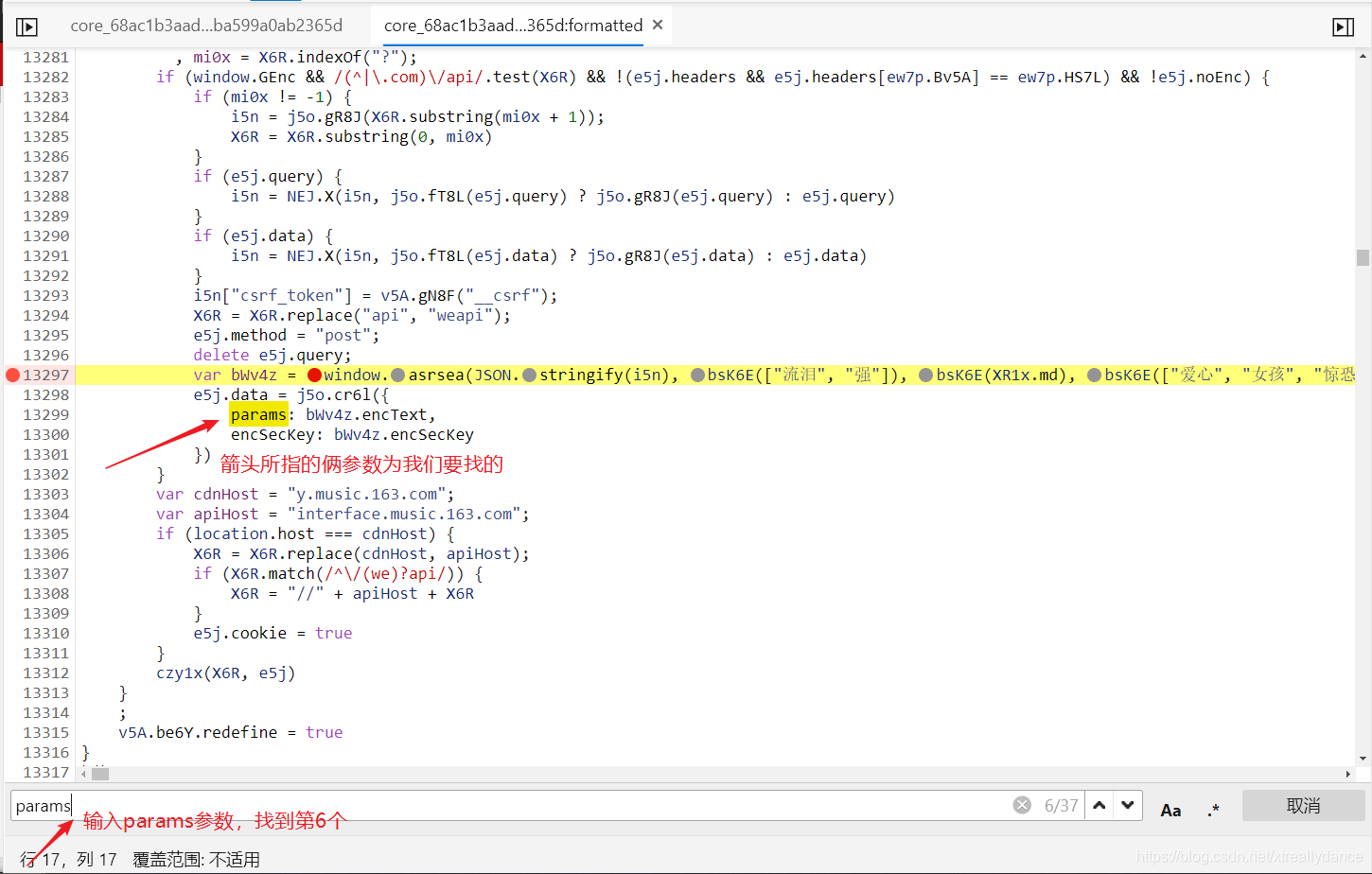The image size is (1372, 874).
Task: Remove breakpoint marker on line 13297
Action: pos(12,376)
